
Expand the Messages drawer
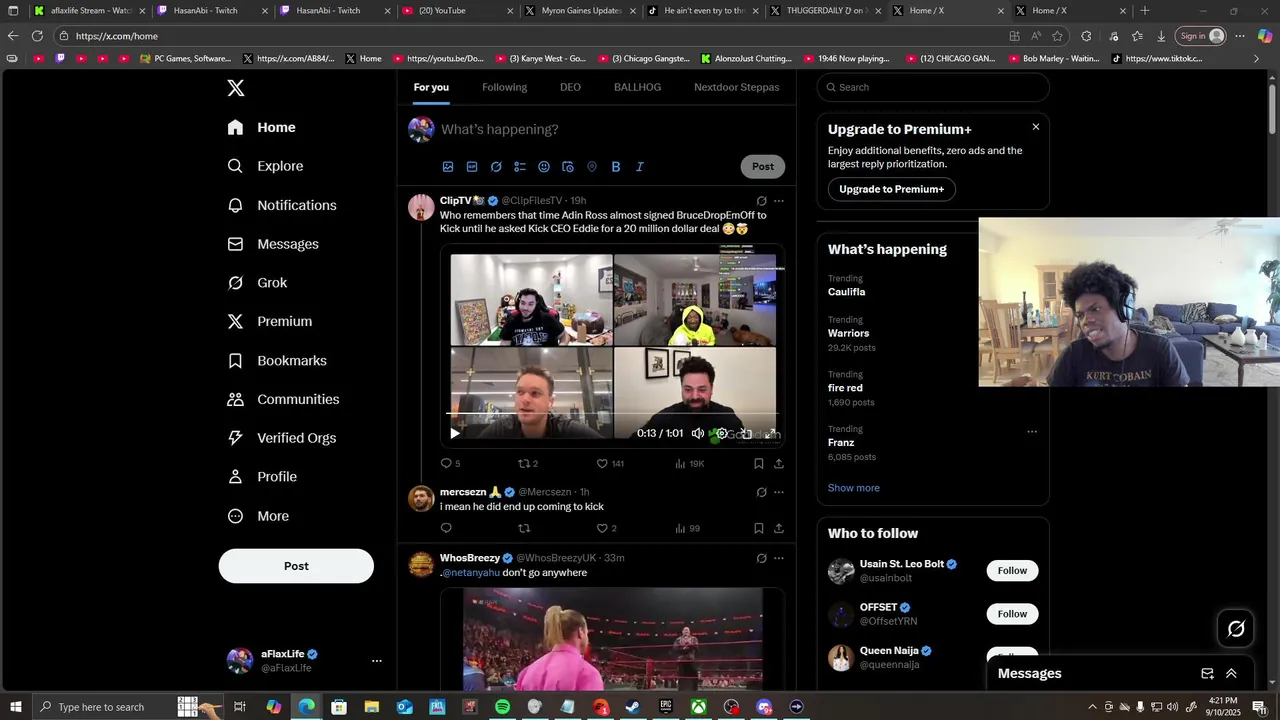[1231, 674]
